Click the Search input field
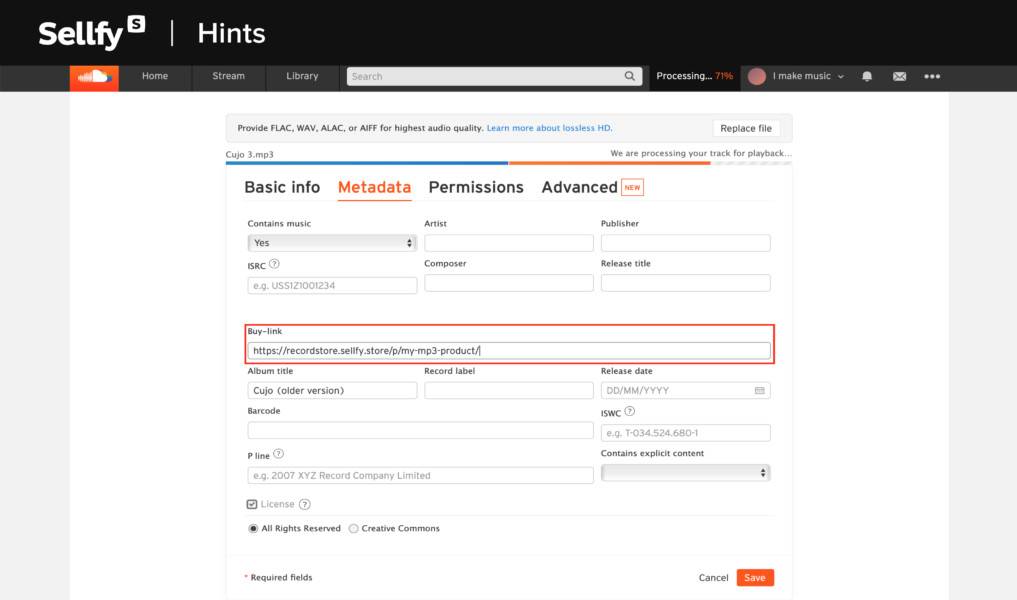This screenshot has height=600, width=1017. pos(494,77)
